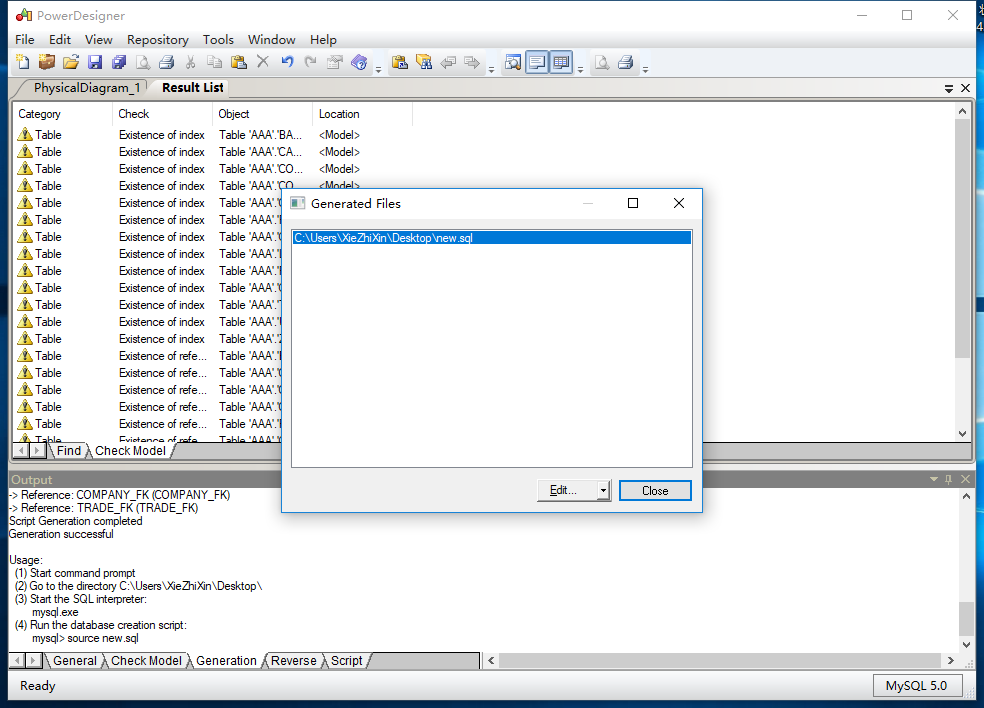Open print preview from the toolbar
Screen dimensions: 984x708
pos(143,62)
